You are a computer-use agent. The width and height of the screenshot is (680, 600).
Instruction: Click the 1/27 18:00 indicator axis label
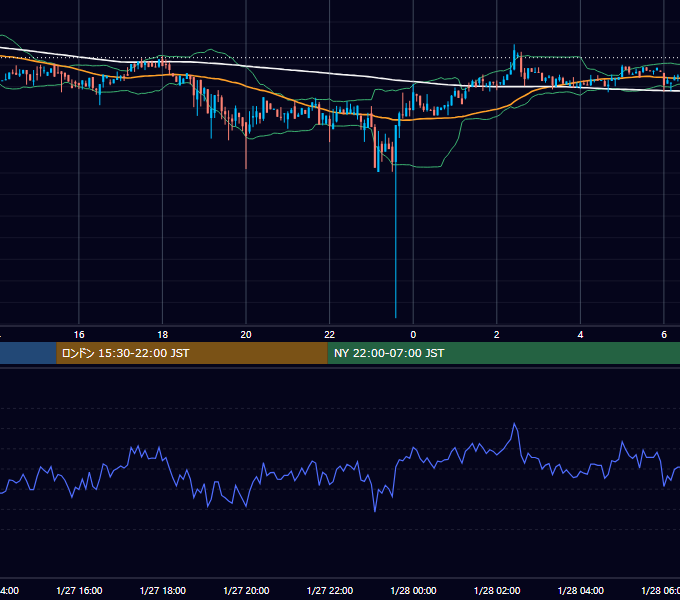[163, 590]
